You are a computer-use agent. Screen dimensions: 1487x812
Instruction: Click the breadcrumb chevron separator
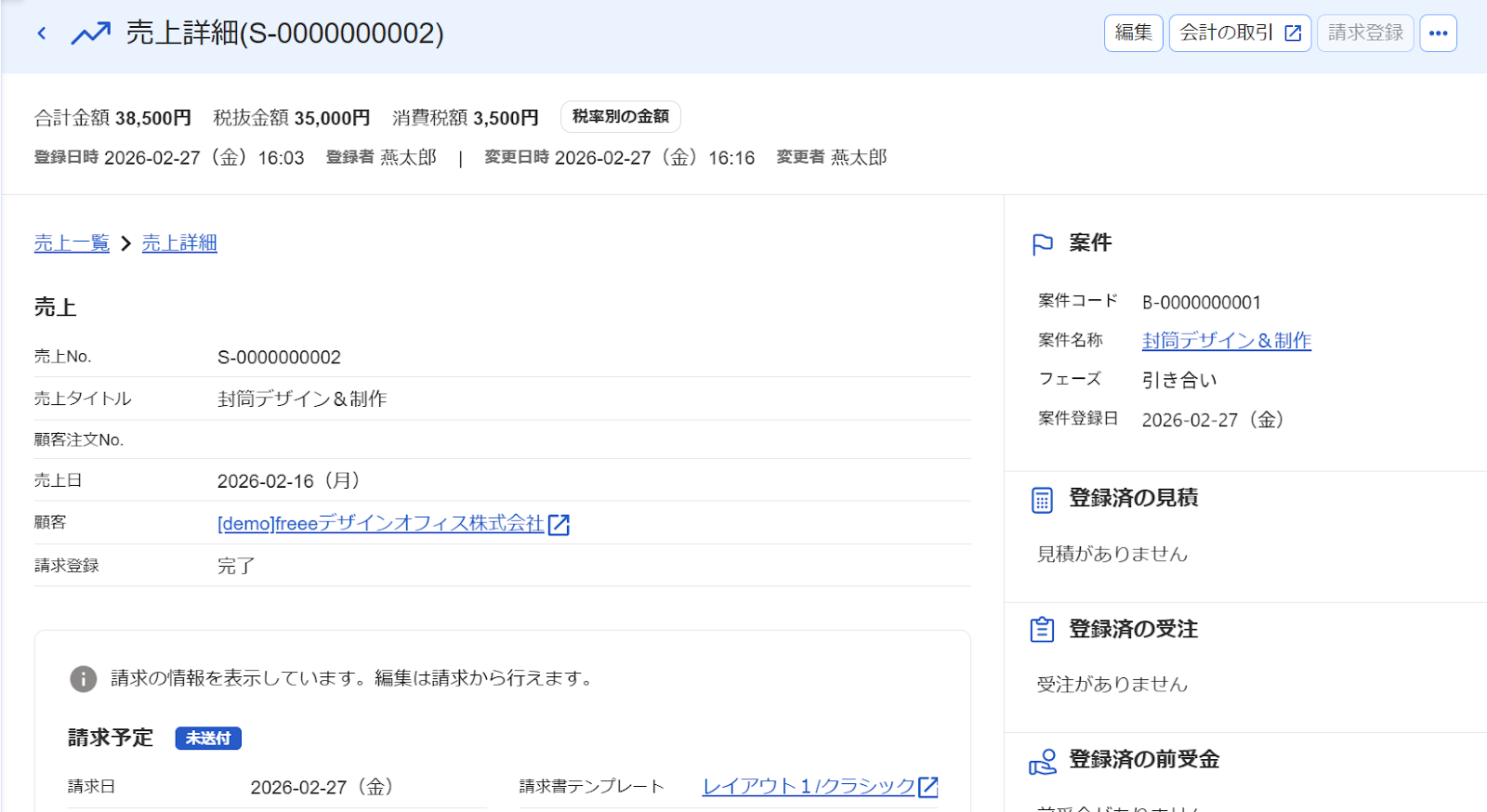125,243
